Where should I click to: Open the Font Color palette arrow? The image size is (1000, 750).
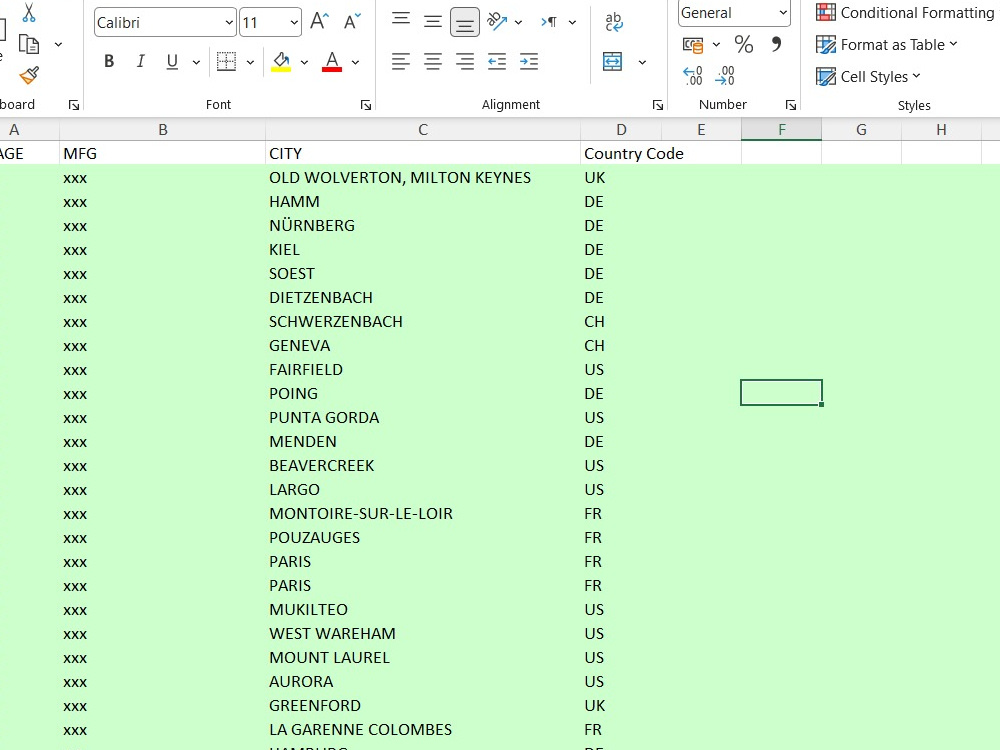coord(355,62)
